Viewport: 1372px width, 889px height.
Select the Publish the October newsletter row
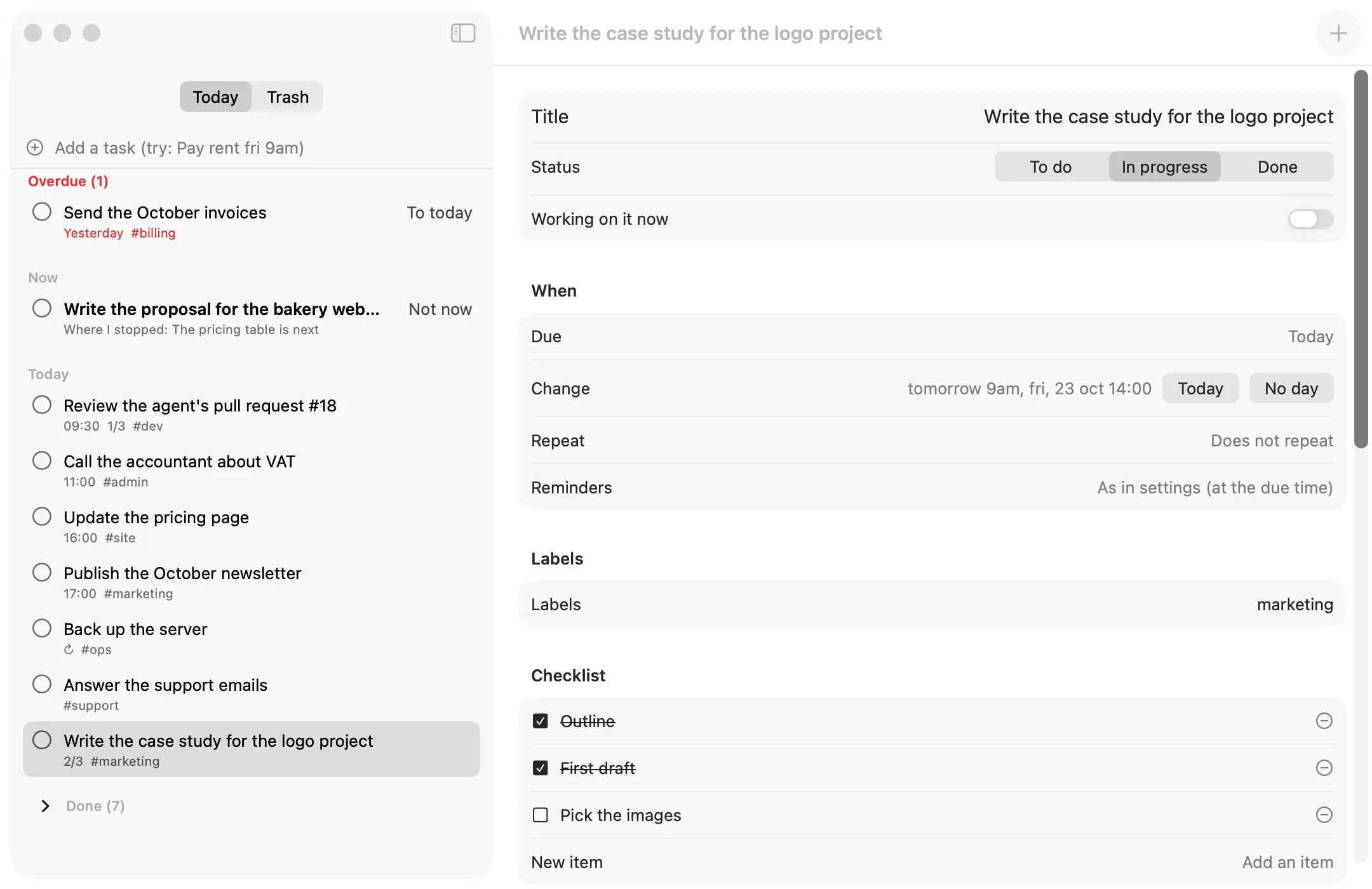click(252, 582)
